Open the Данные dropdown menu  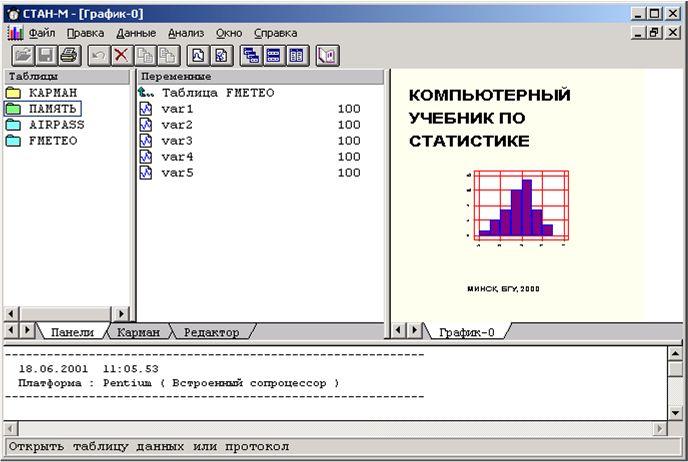(136, 33)
